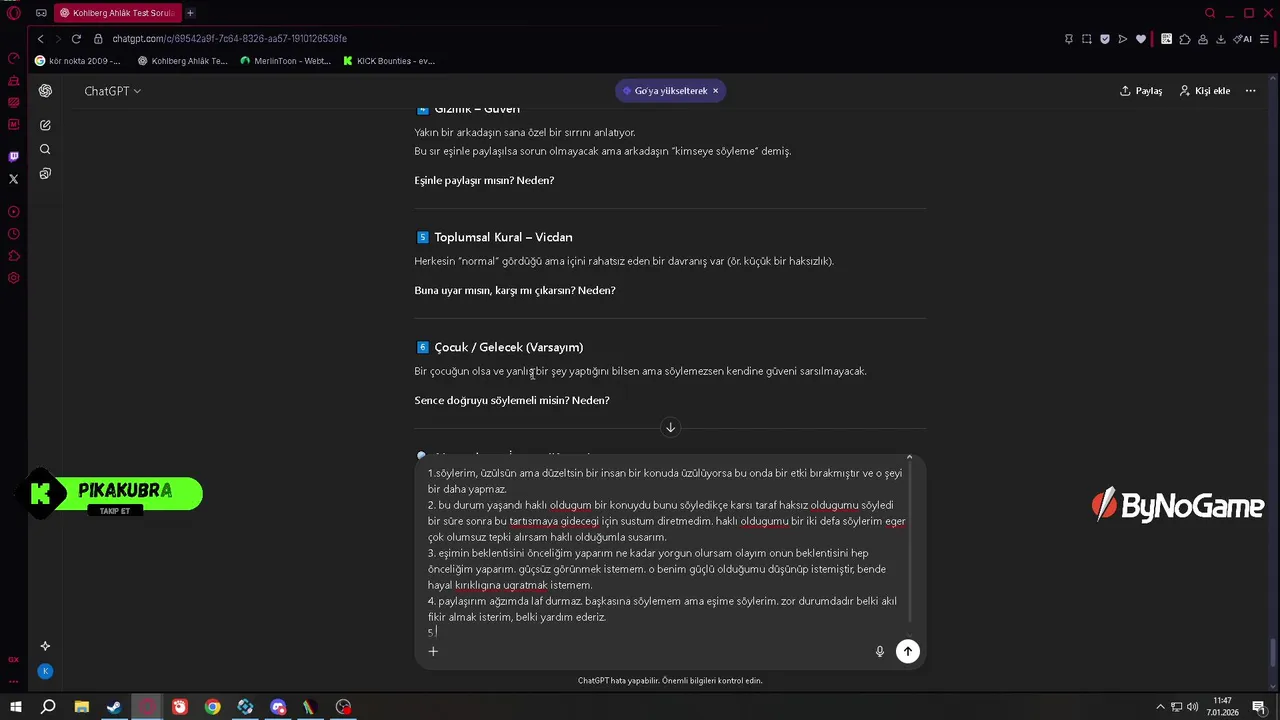The height and width of the screenshot is (720, 1280).
Task: Click the '5 Toplumsal Kural – Vicdan' heading
Action: [494, 237]
